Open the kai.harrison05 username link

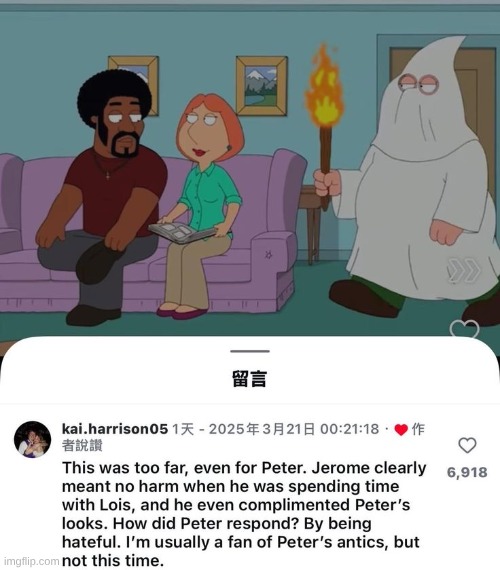click(115, 429)
